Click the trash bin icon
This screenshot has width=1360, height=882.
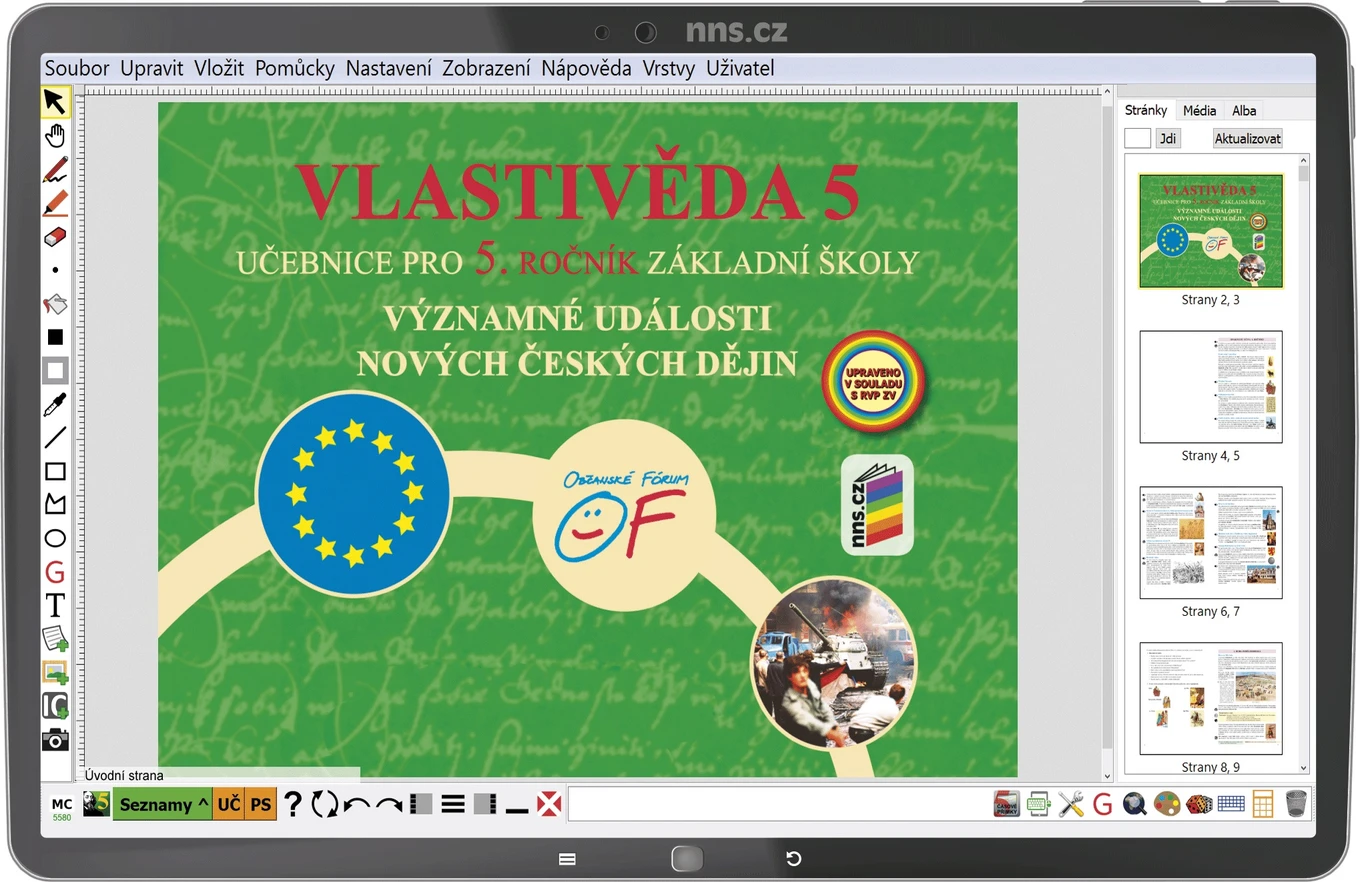click(x=1296, y=803)
